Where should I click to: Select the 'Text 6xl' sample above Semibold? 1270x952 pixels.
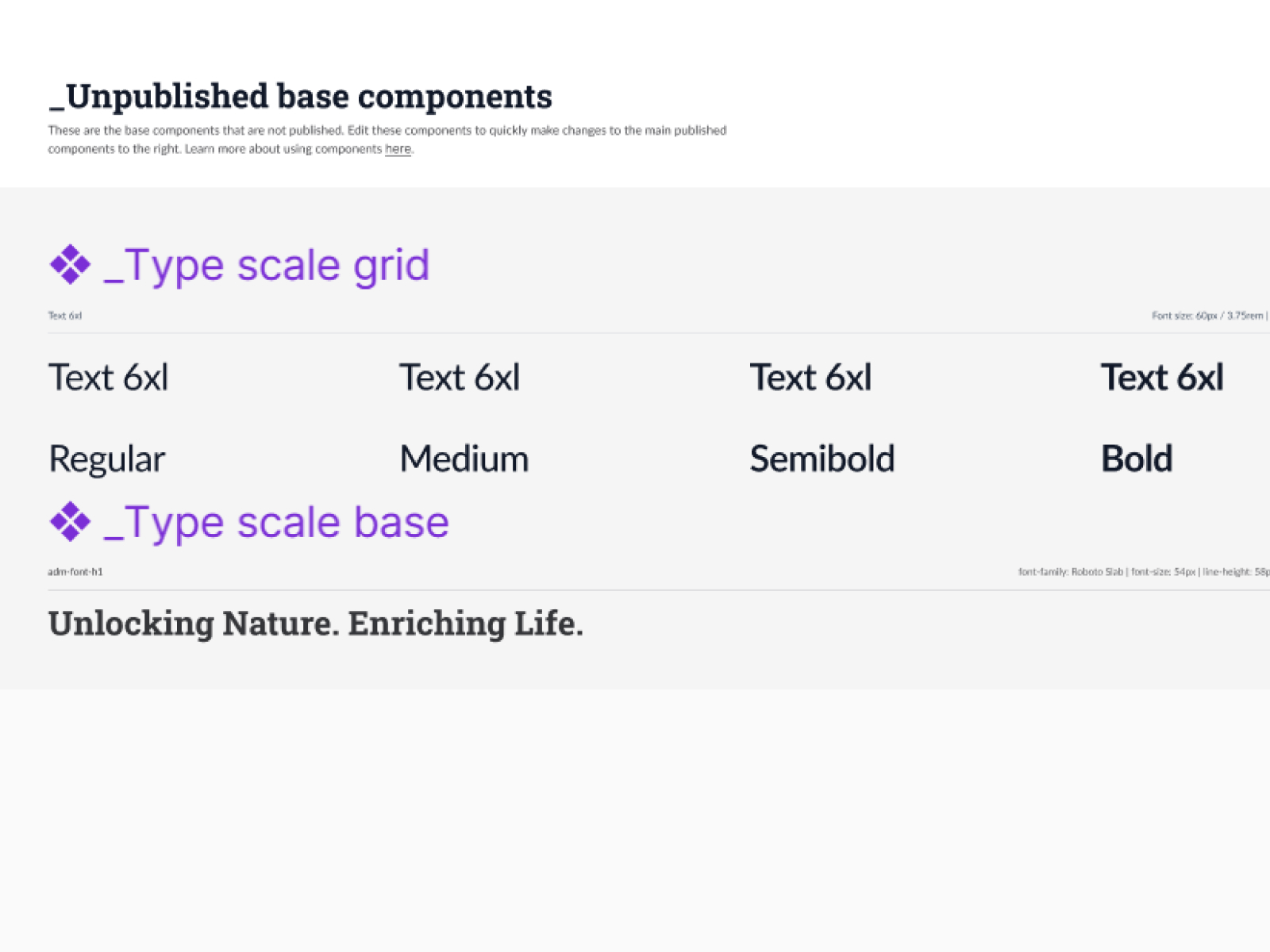(810, 378)
